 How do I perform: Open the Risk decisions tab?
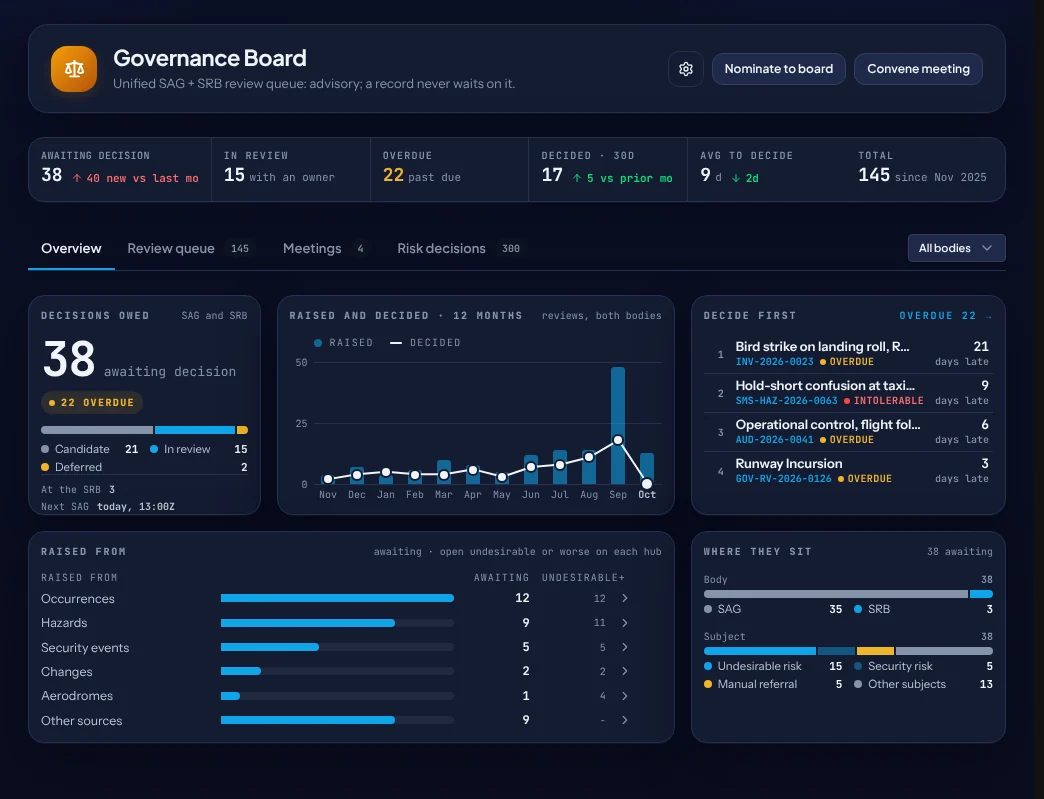point(459,248)
